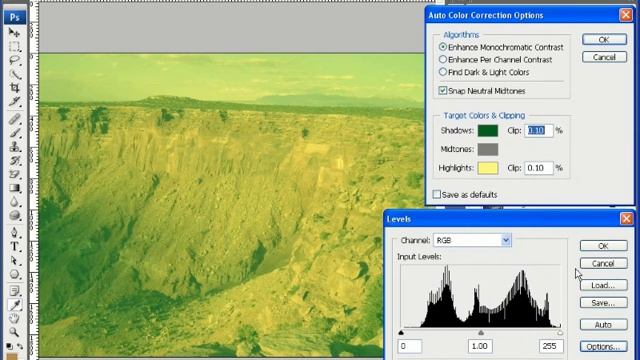Select the Move tool
Viewport: 640px width, 360px height.
click(x=14, y=33)
